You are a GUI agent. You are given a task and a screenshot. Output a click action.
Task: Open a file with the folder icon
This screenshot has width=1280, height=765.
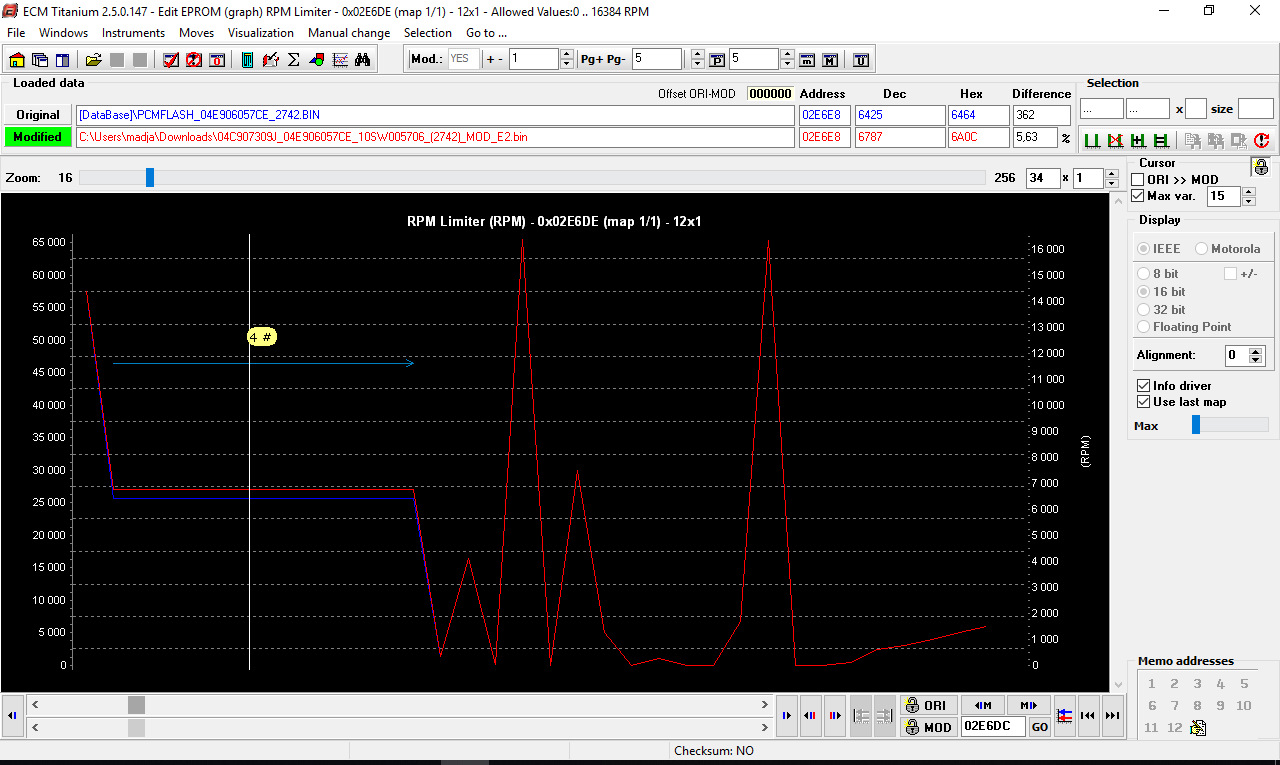[93, 60]
